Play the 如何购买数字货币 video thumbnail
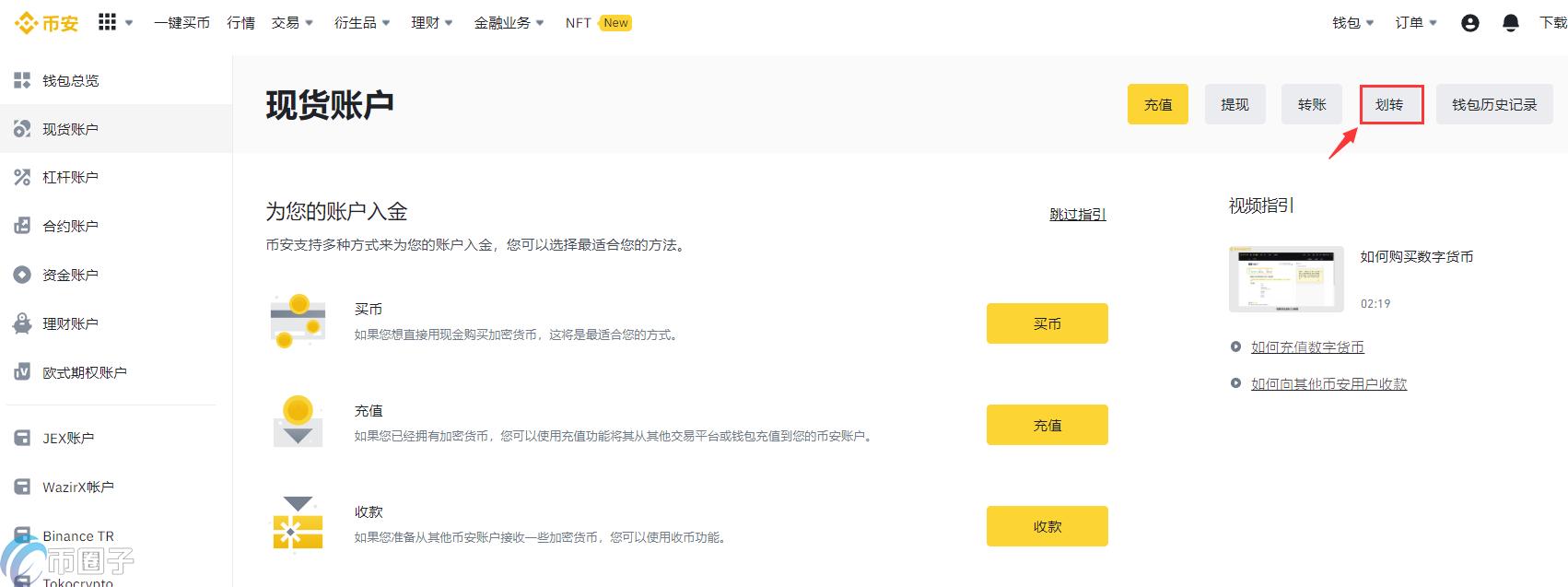The width and height of the screenshot is (1568, 587). (x=1286, y=279)
